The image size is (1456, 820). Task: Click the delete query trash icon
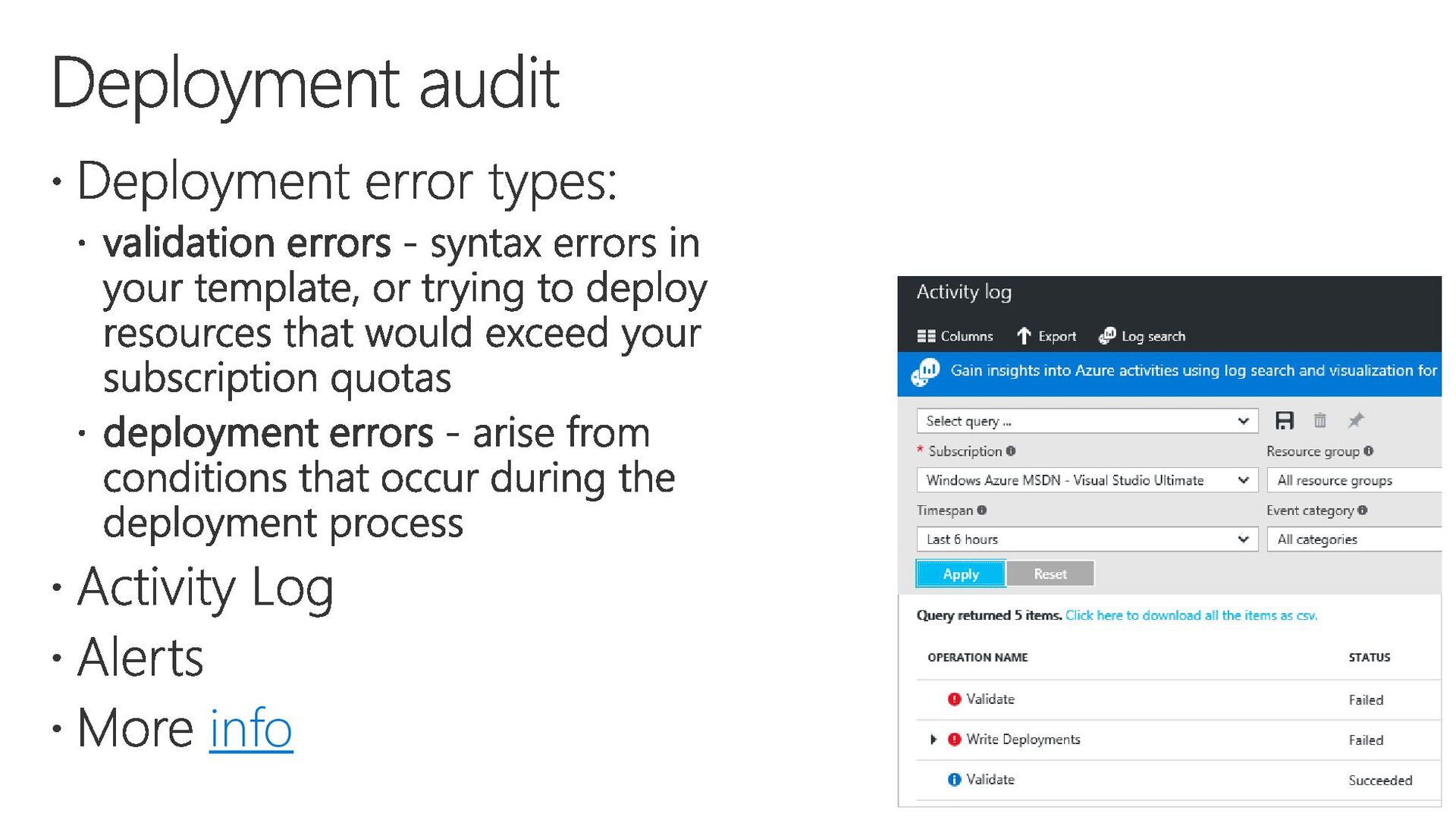1320,420
